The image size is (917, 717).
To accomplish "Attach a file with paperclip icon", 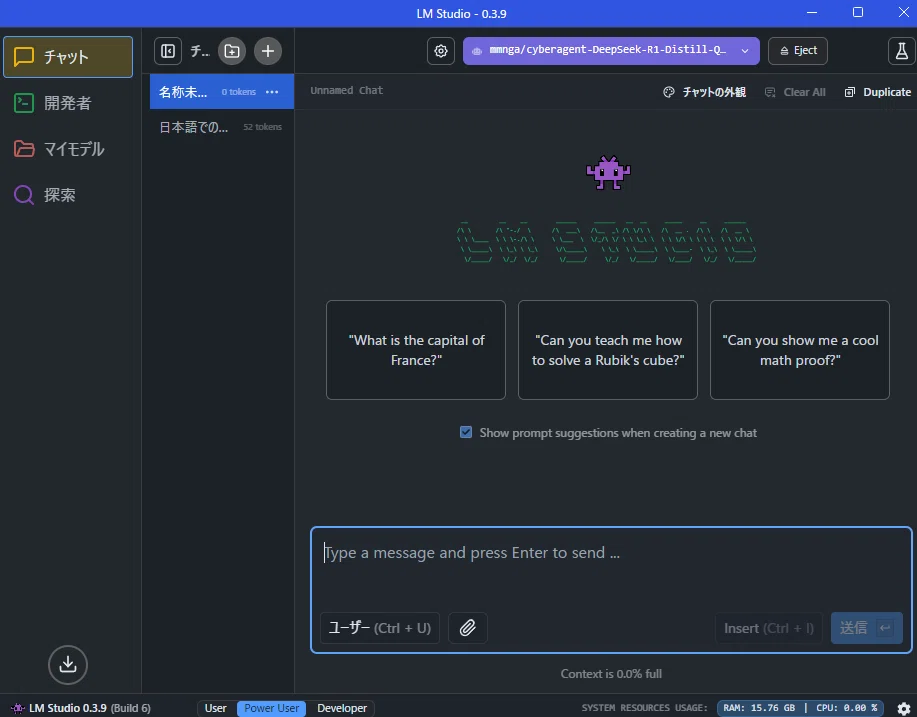I will (467, 628).
